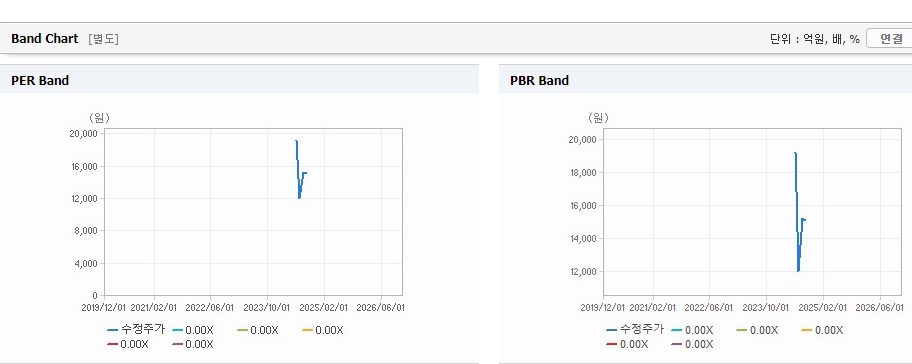This screenshot has width=912, height=364.
Task: Toggle the 수정주가 legend in PER Band chart
Action: pyautogui.click(x=136, y=330)
